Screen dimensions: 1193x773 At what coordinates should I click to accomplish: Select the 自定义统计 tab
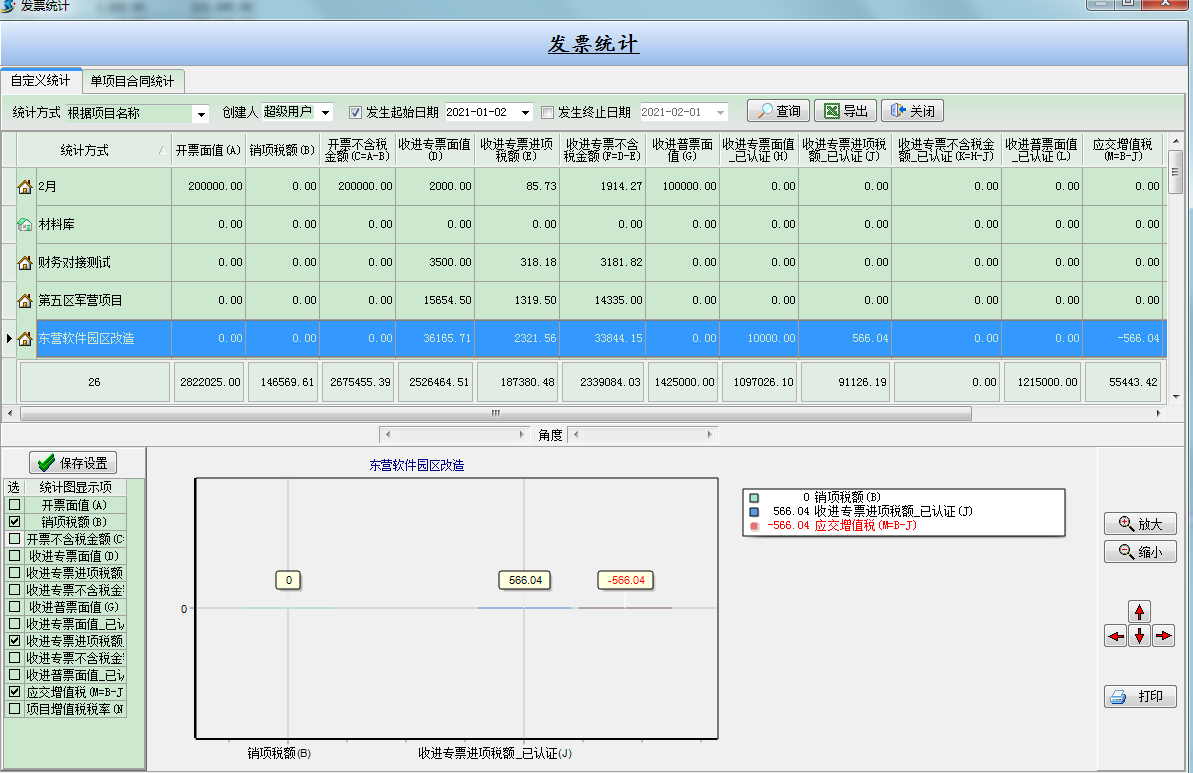[x=41, y=81]
